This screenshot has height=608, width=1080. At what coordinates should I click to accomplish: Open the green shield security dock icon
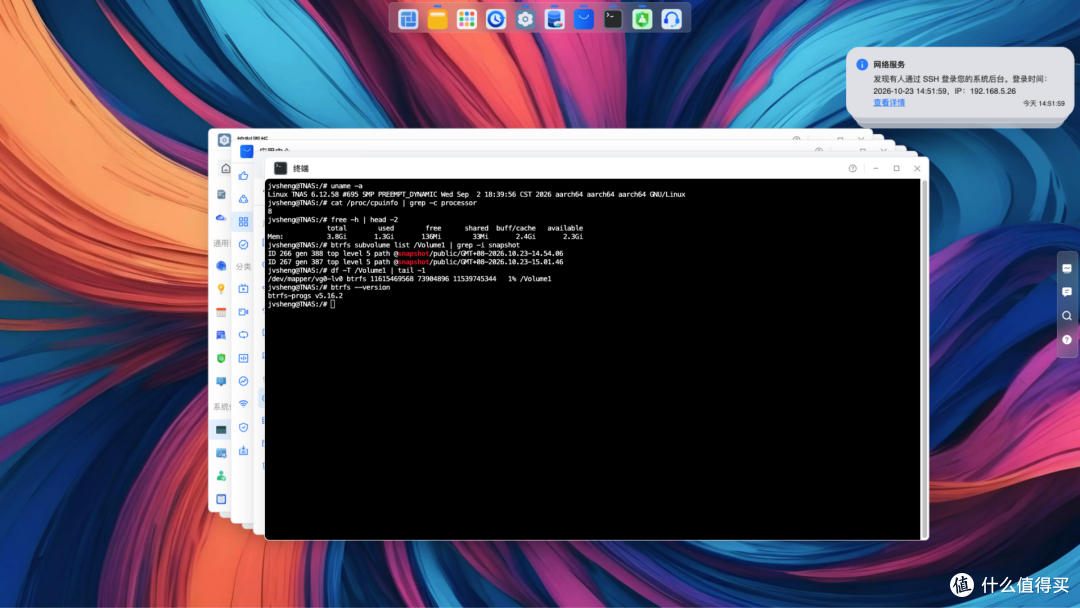click(642, 19)
